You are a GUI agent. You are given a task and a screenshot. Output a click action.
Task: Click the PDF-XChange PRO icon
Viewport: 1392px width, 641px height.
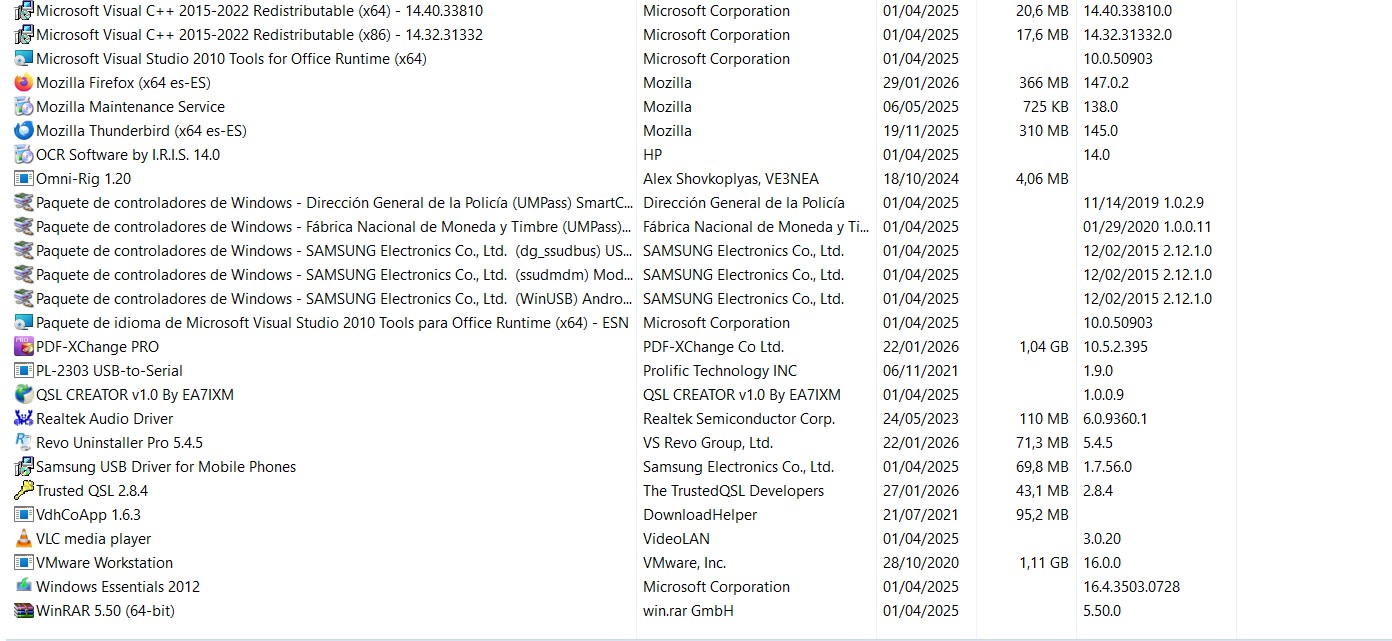(x=24, y=347)
